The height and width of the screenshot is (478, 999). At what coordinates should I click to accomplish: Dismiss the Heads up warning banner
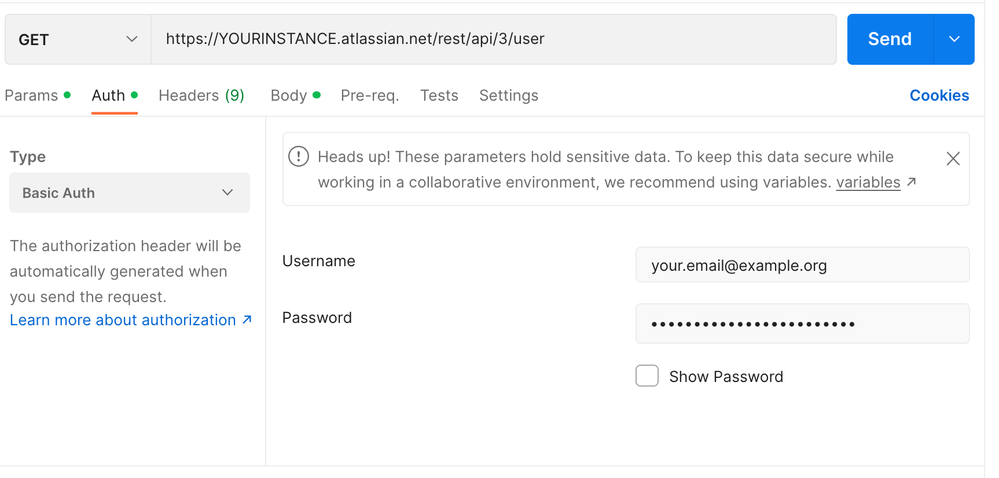952,159
